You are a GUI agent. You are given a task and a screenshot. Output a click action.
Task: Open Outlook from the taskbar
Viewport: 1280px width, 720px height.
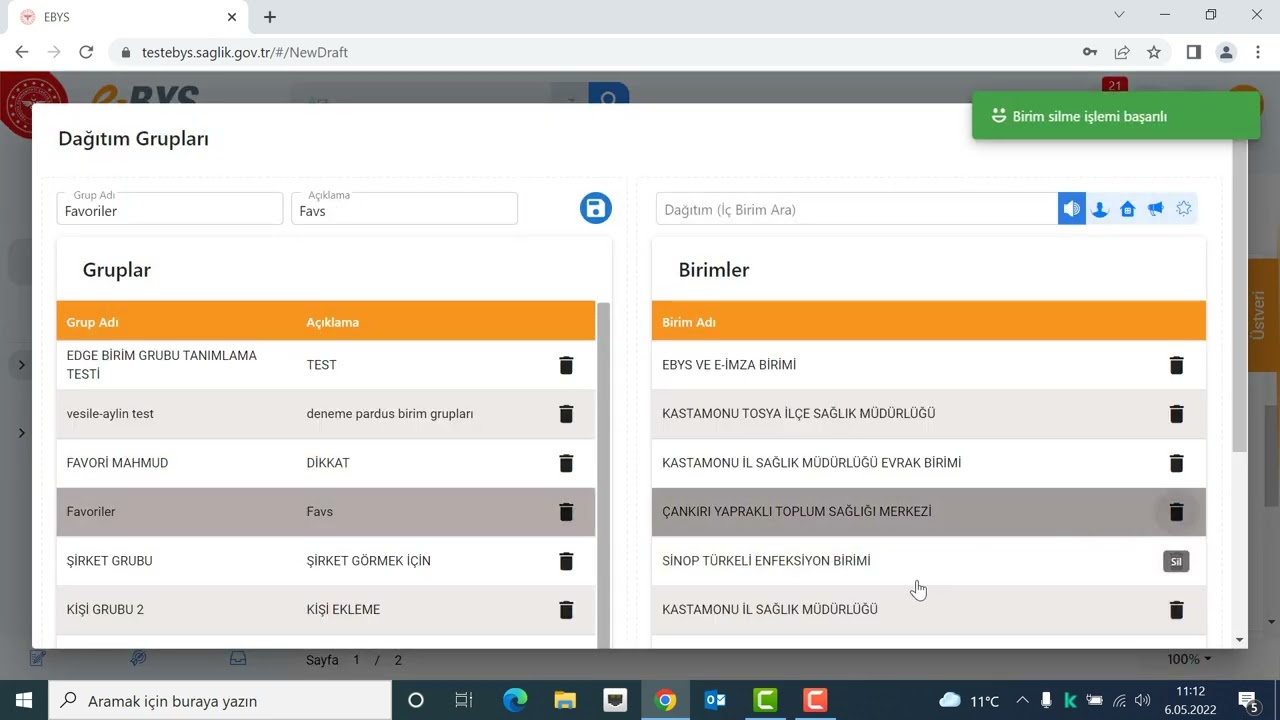(715, 700)
